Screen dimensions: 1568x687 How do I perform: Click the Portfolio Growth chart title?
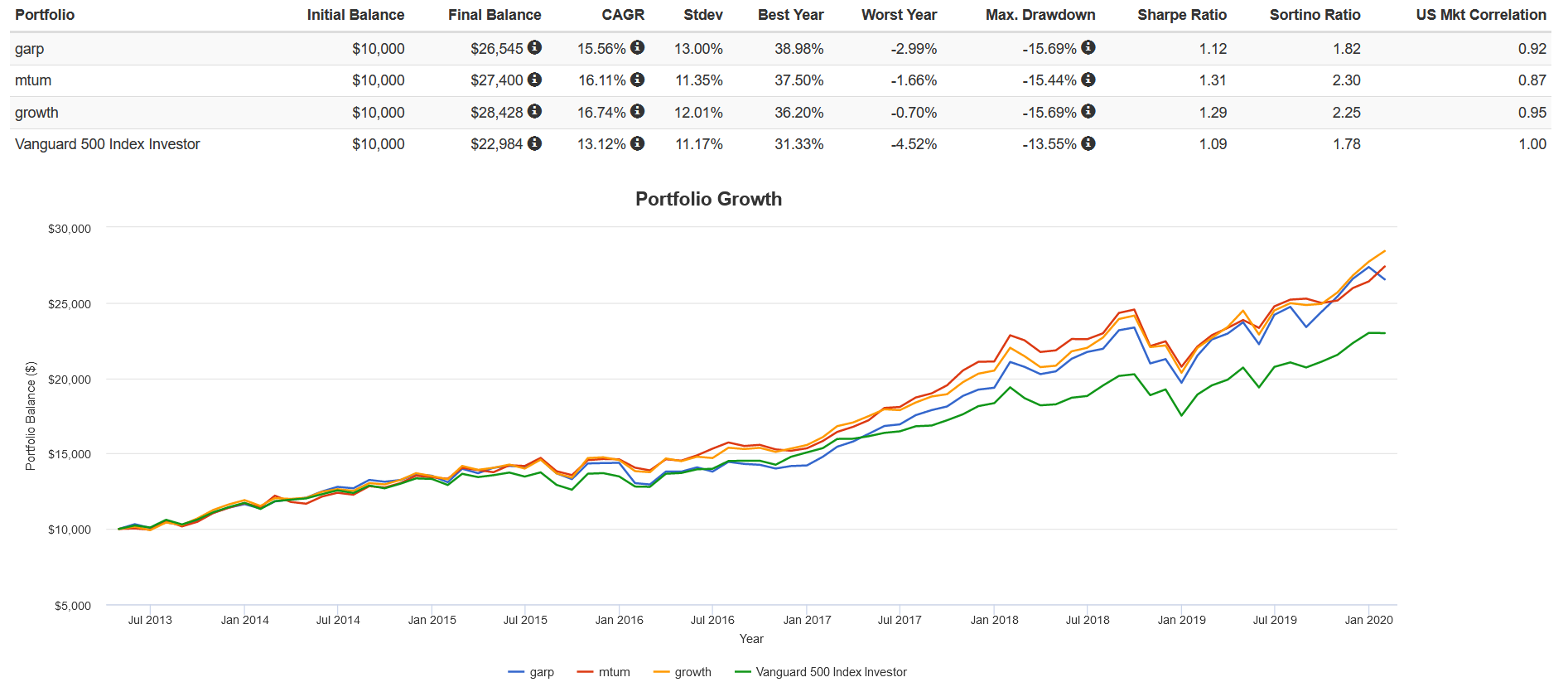708,199
